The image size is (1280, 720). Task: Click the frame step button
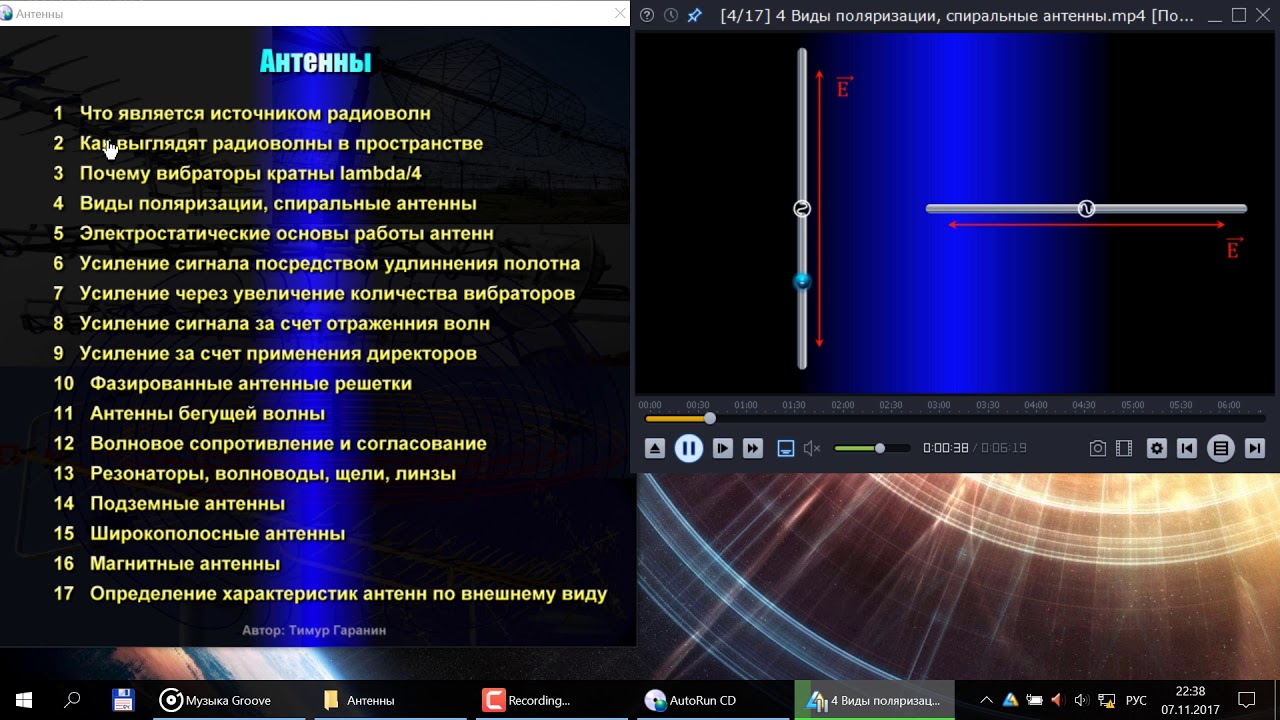723,449
